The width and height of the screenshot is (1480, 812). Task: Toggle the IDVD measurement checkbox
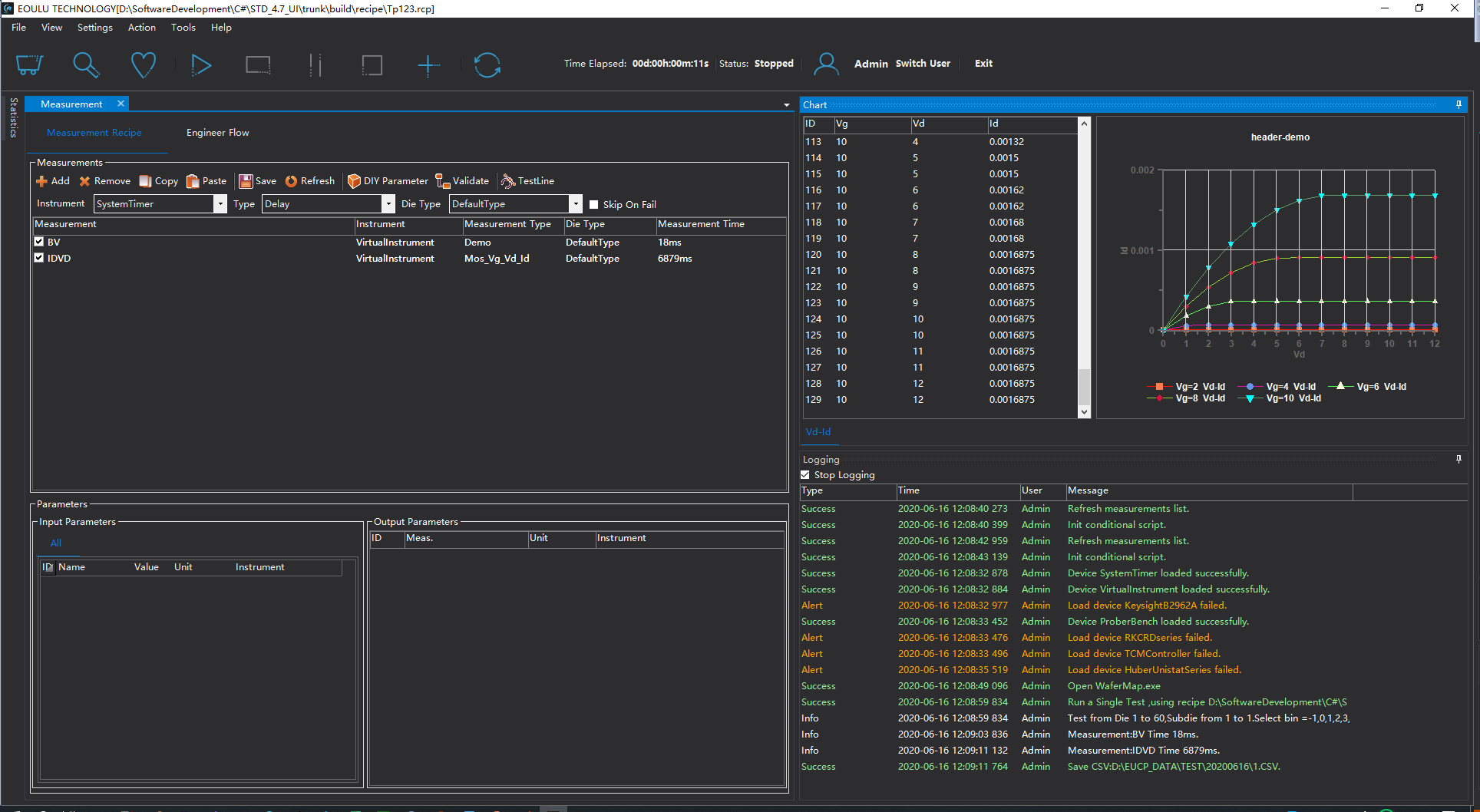coord(39,258)
